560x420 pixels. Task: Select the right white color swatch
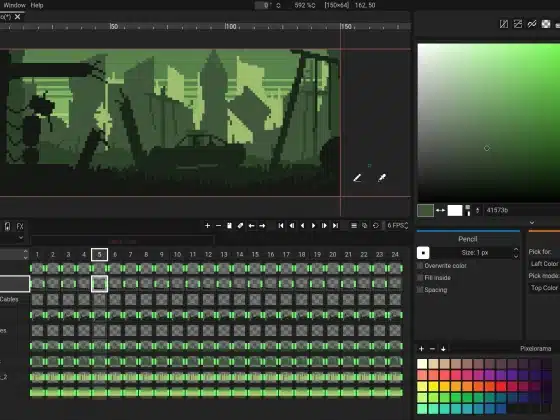(x=455, y=210)
